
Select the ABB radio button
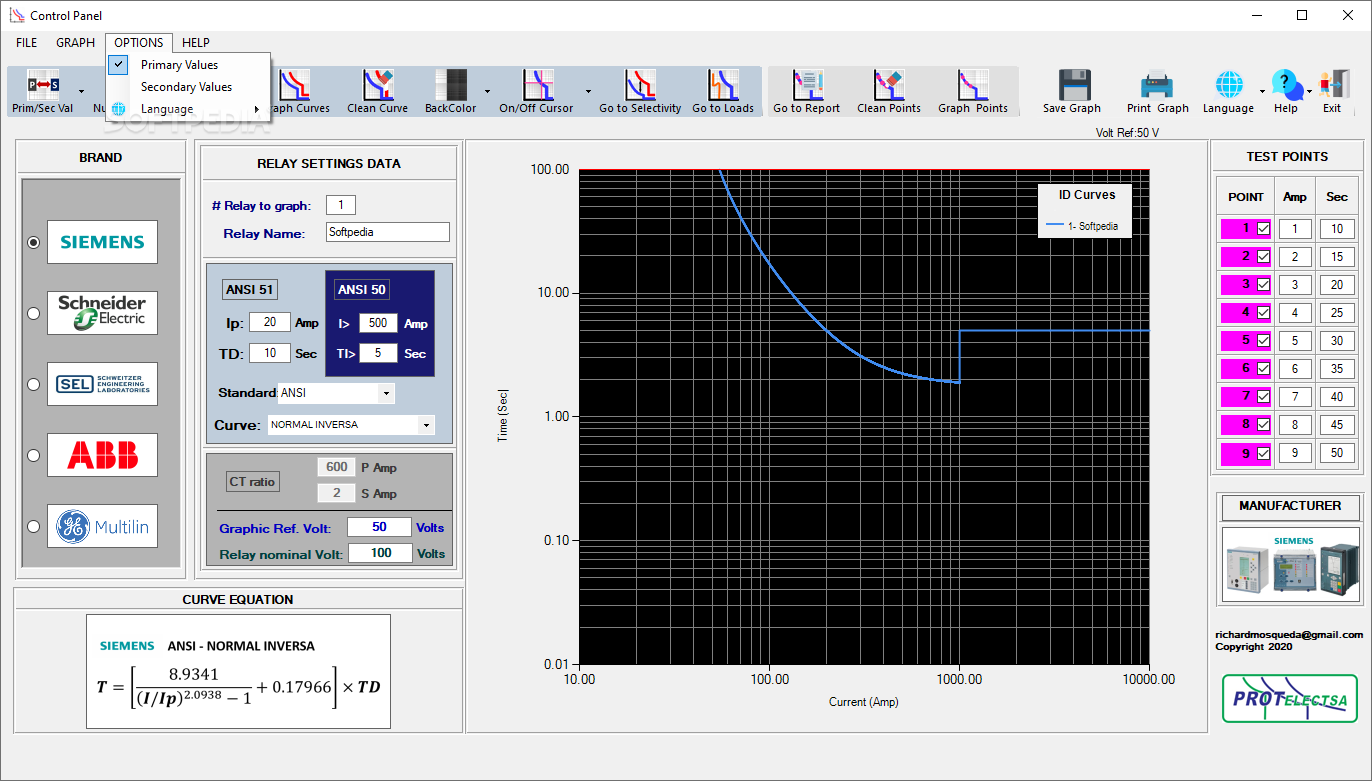point(33,455)
